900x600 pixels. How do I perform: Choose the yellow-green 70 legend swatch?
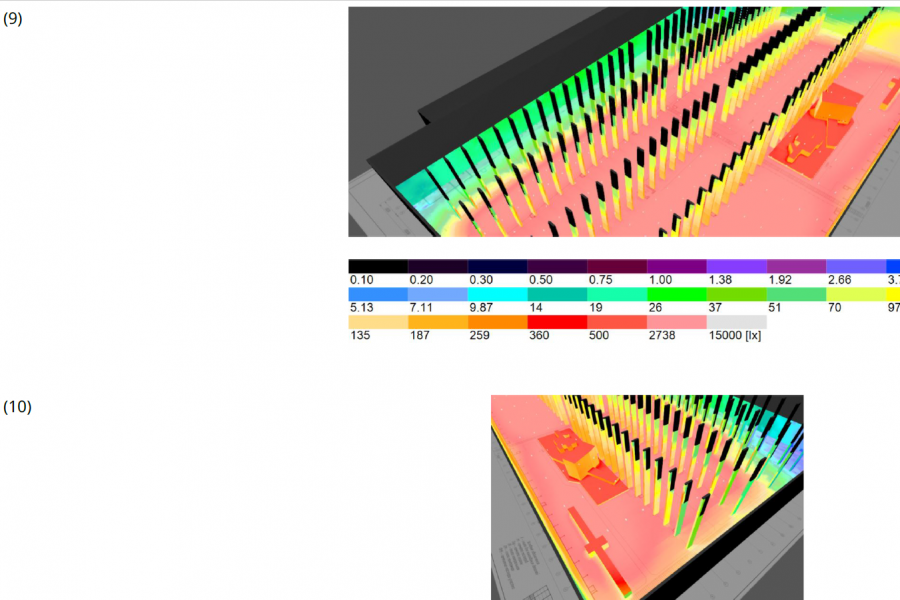tap(856, 294)
